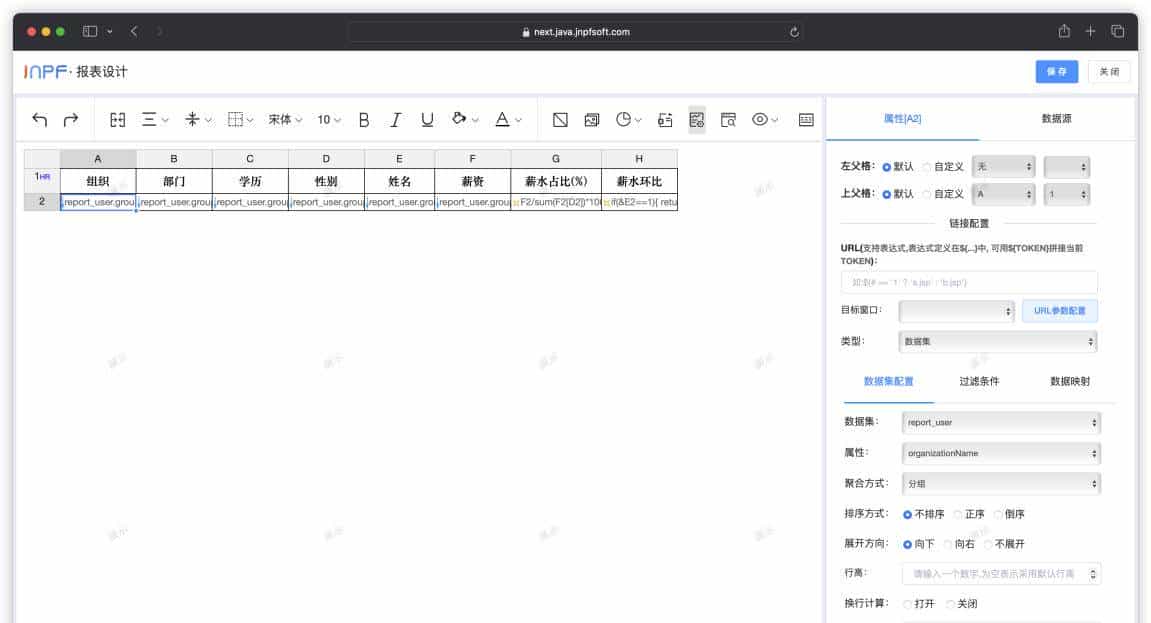1151x623 pixels.
Task: Open the chart pie icon menu
Action: [x=628, y=120]
